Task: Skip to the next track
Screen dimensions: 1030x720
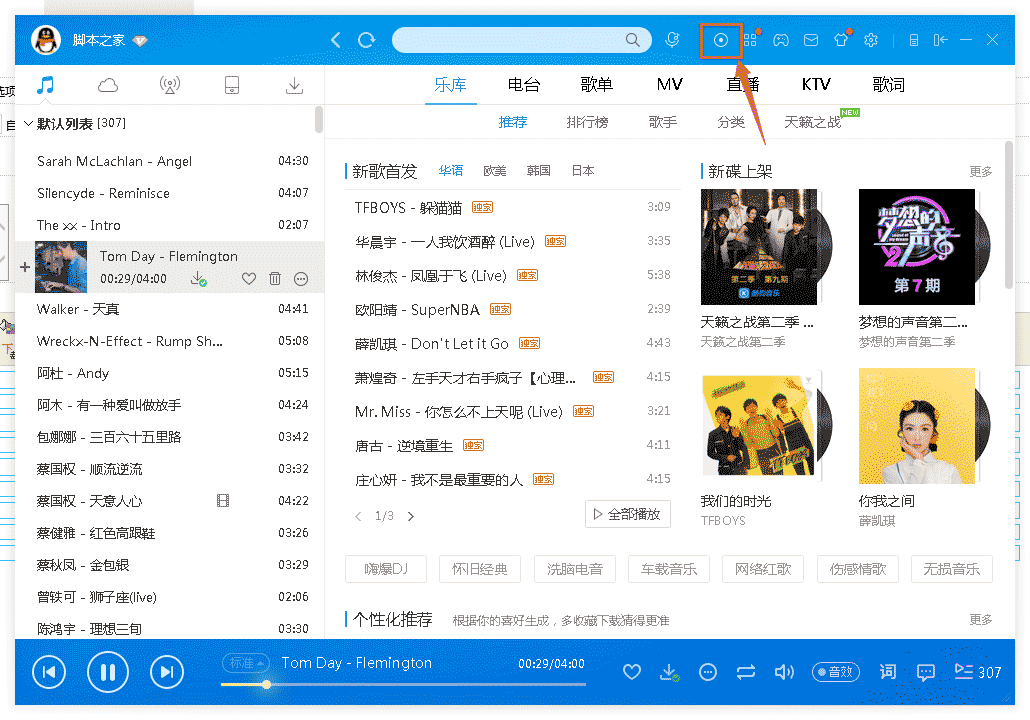Action: [167, 672]
